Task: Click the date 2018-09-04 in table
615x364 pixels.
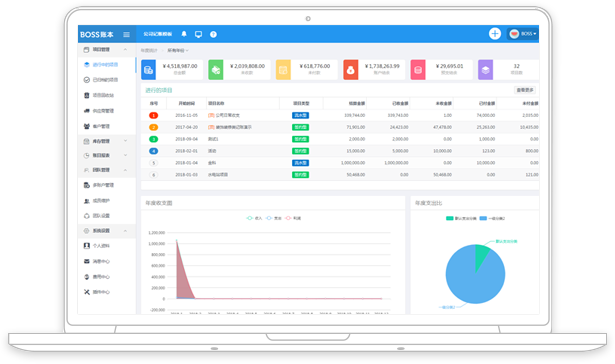Action: [x=186, y=139]
